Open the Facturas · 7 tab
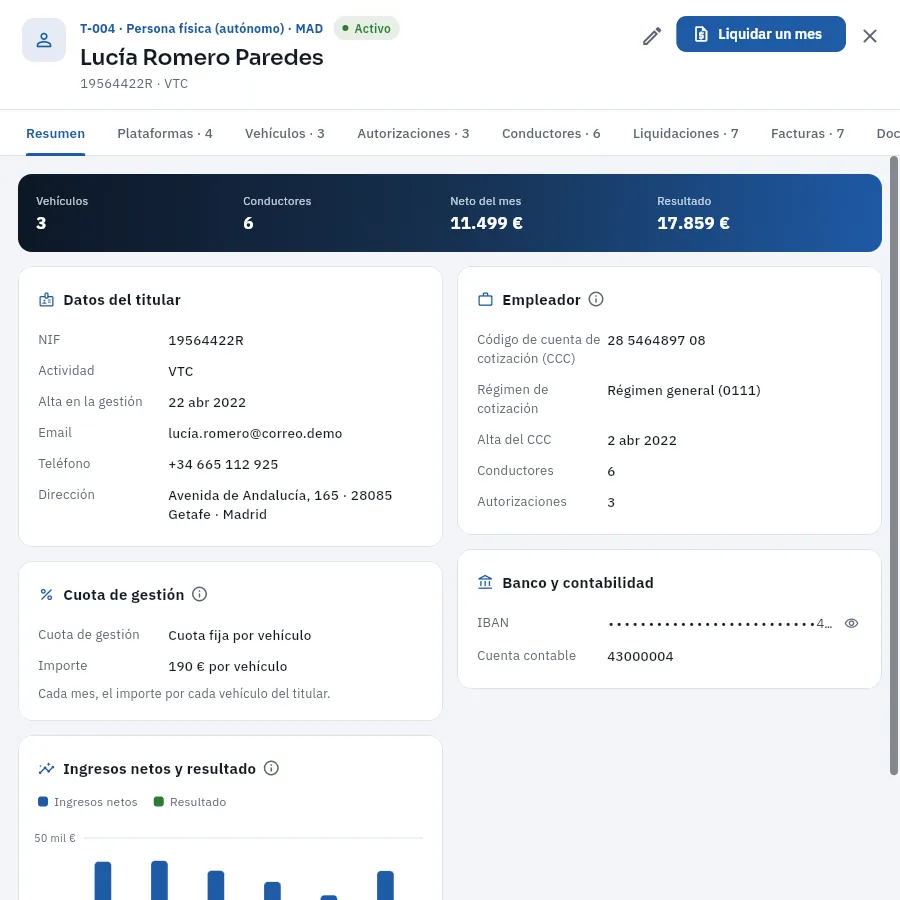This screenshot has height=900, width=900. pos(807,134)
